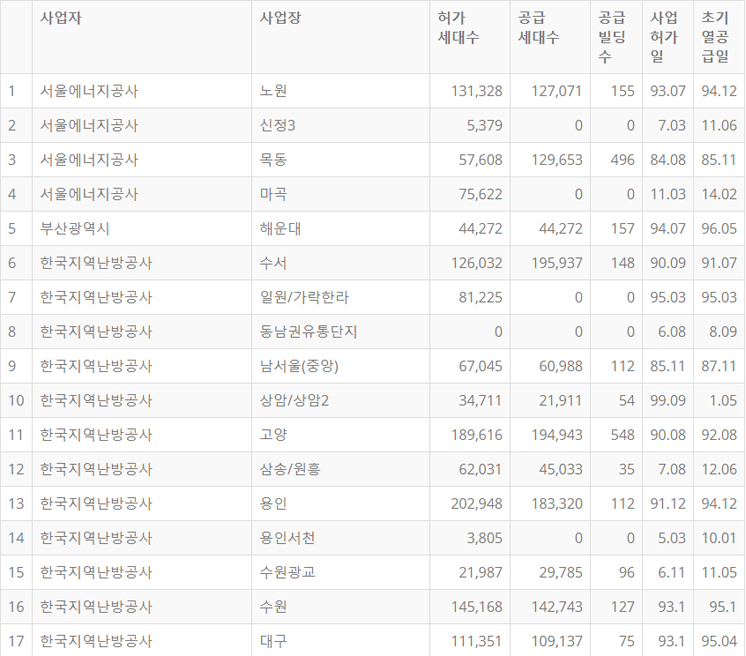This screenshot has height=656, width=746.
Task: Click the 공급 세대수 column header
Action: click(539, 28)
